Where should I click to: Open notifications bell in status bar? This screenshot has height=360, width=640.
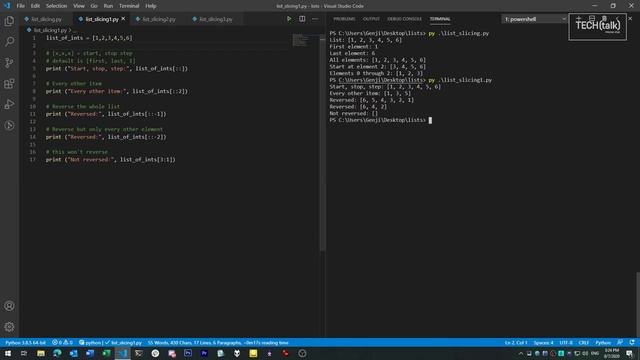(632, 342)
